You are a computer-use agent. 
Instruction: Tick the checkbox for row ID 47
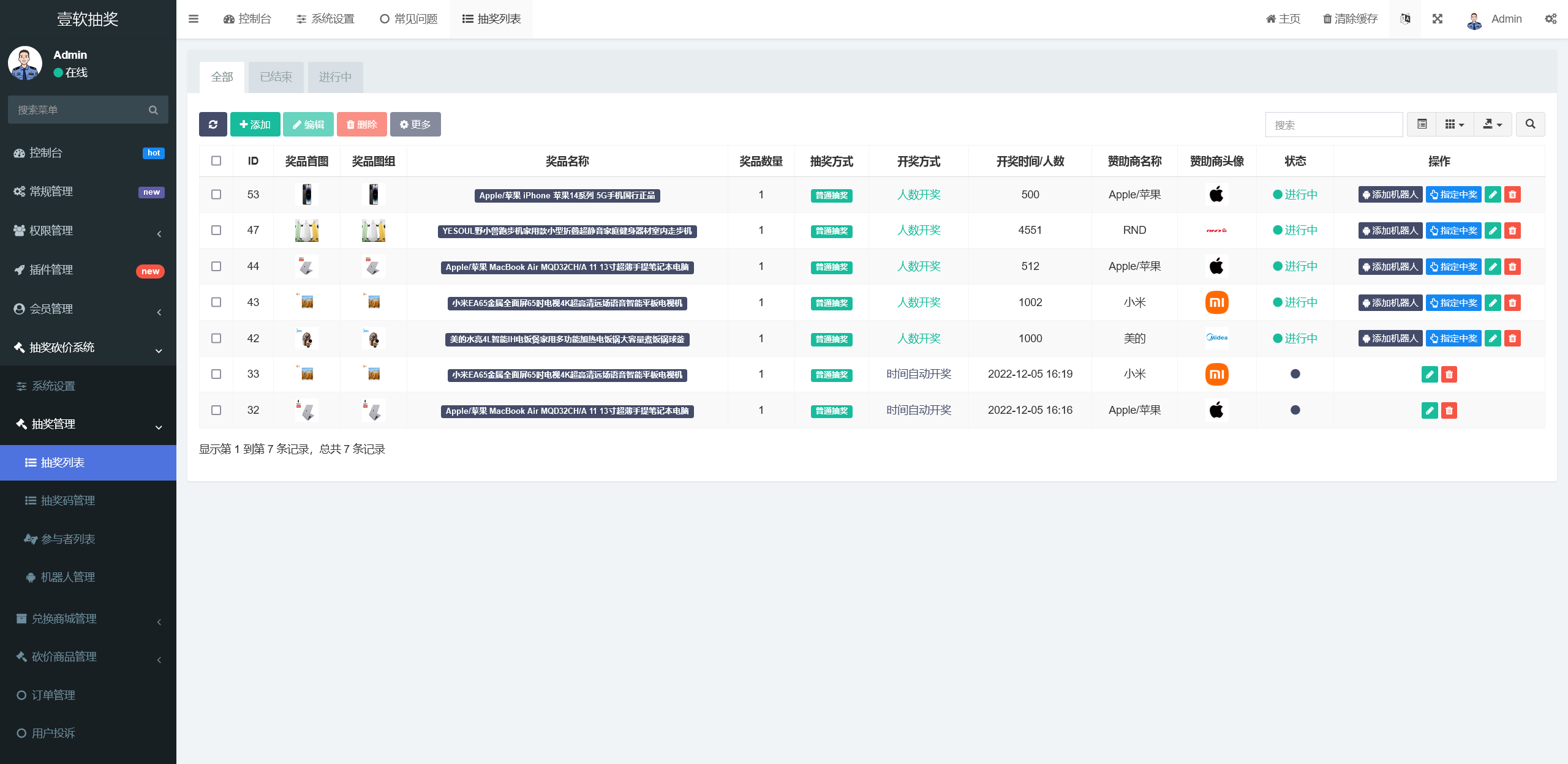[x=216, y=230]
